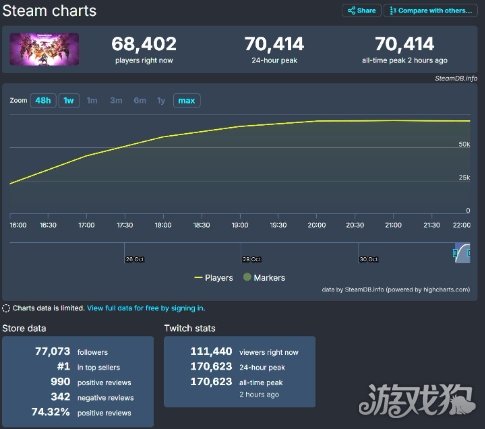Click the #1 in top sellers row
The height and width of the screenshot is (429, 485).
(x=88, y=367)
